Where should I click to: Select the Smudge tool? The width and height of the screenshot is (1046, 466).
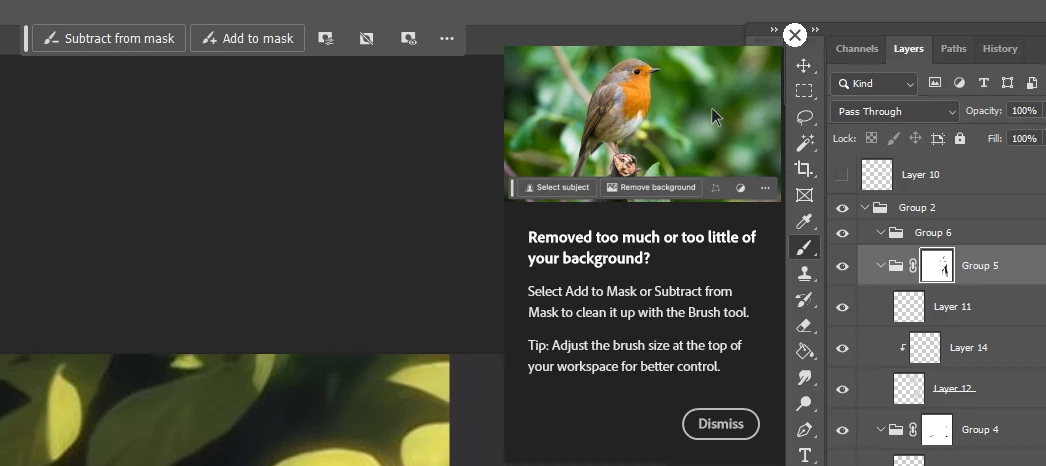[x=805, y=377]
